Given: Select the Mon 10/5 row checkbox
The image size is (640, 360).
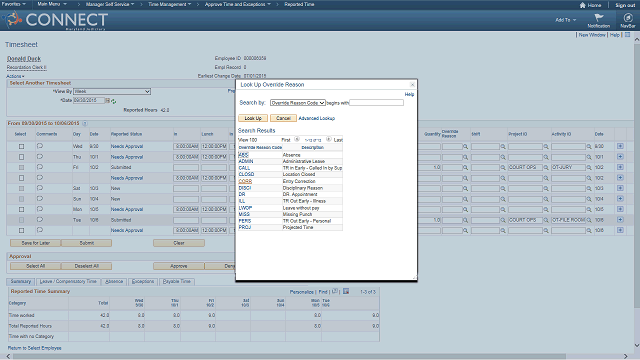Looking at the screenshot, I should (22, 209).
